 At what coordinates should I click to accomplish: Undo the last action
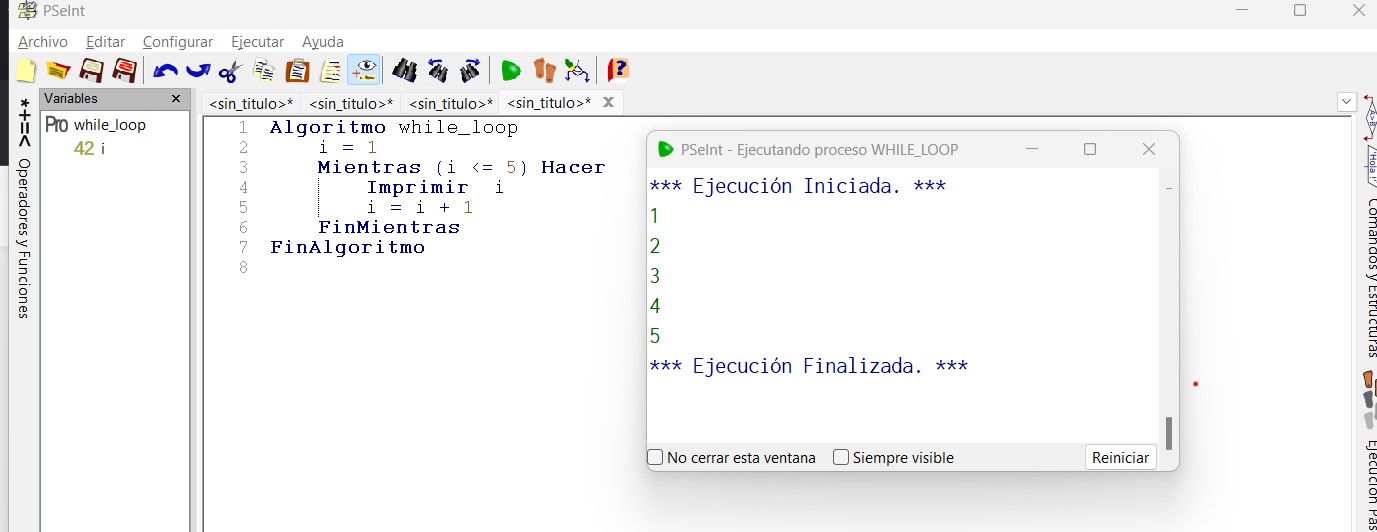point(165,71)
